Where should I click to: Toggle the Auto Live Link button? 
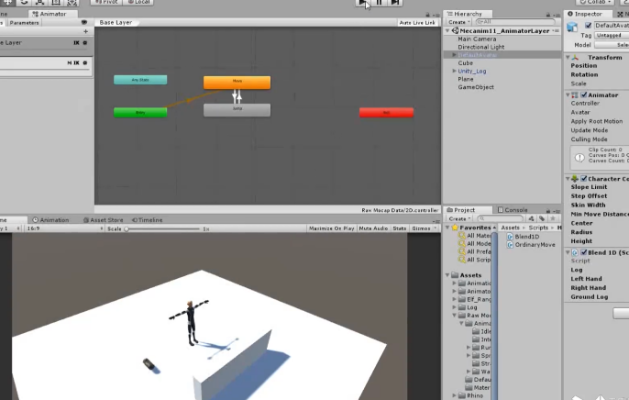coord(417,22)
